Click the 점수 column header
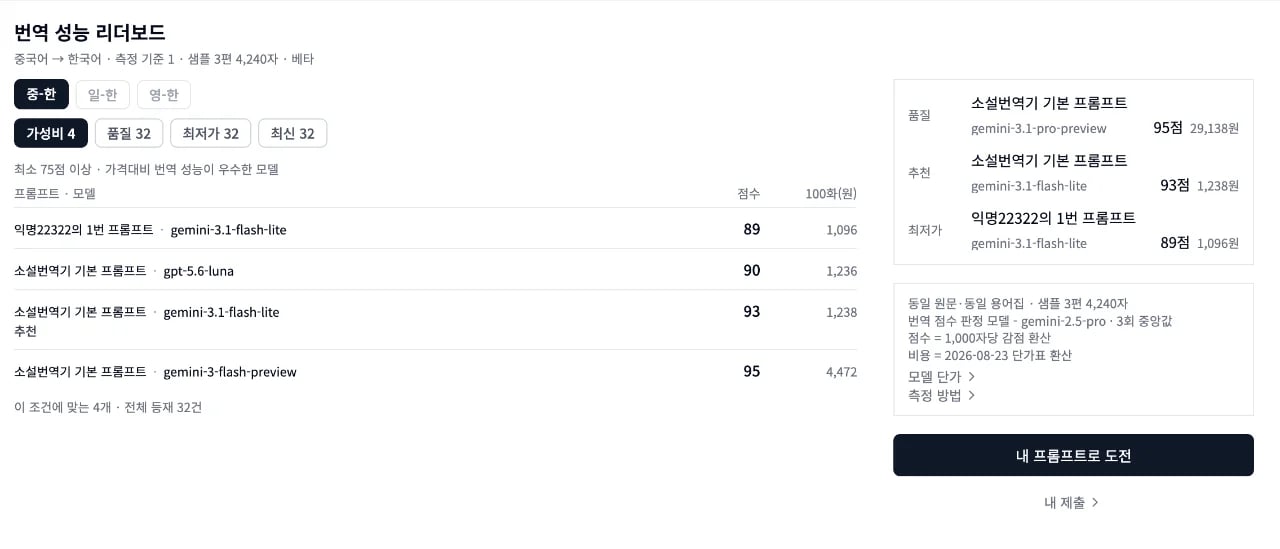The width and height of the screenshot is (1280, 549). 748,194
